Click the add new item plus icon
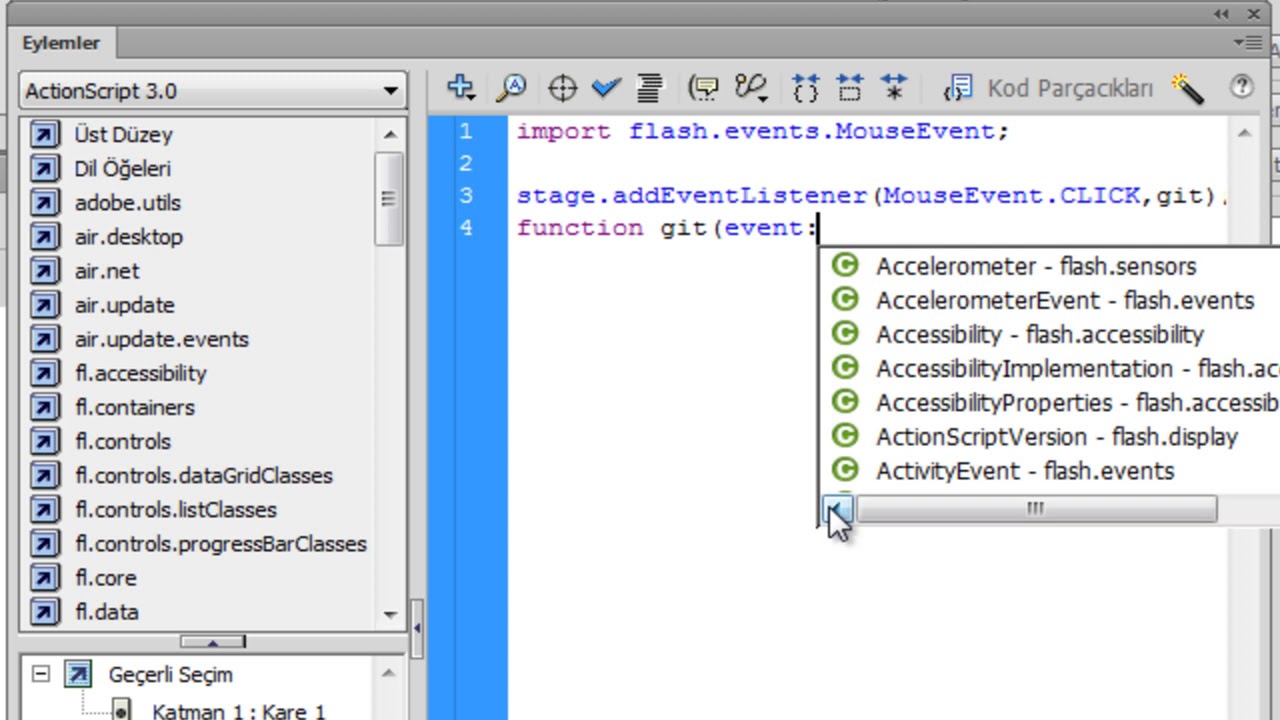Image resolution: width=1280 pixels, height=720 pixels. pyautogui.click(x=460, y=88)
